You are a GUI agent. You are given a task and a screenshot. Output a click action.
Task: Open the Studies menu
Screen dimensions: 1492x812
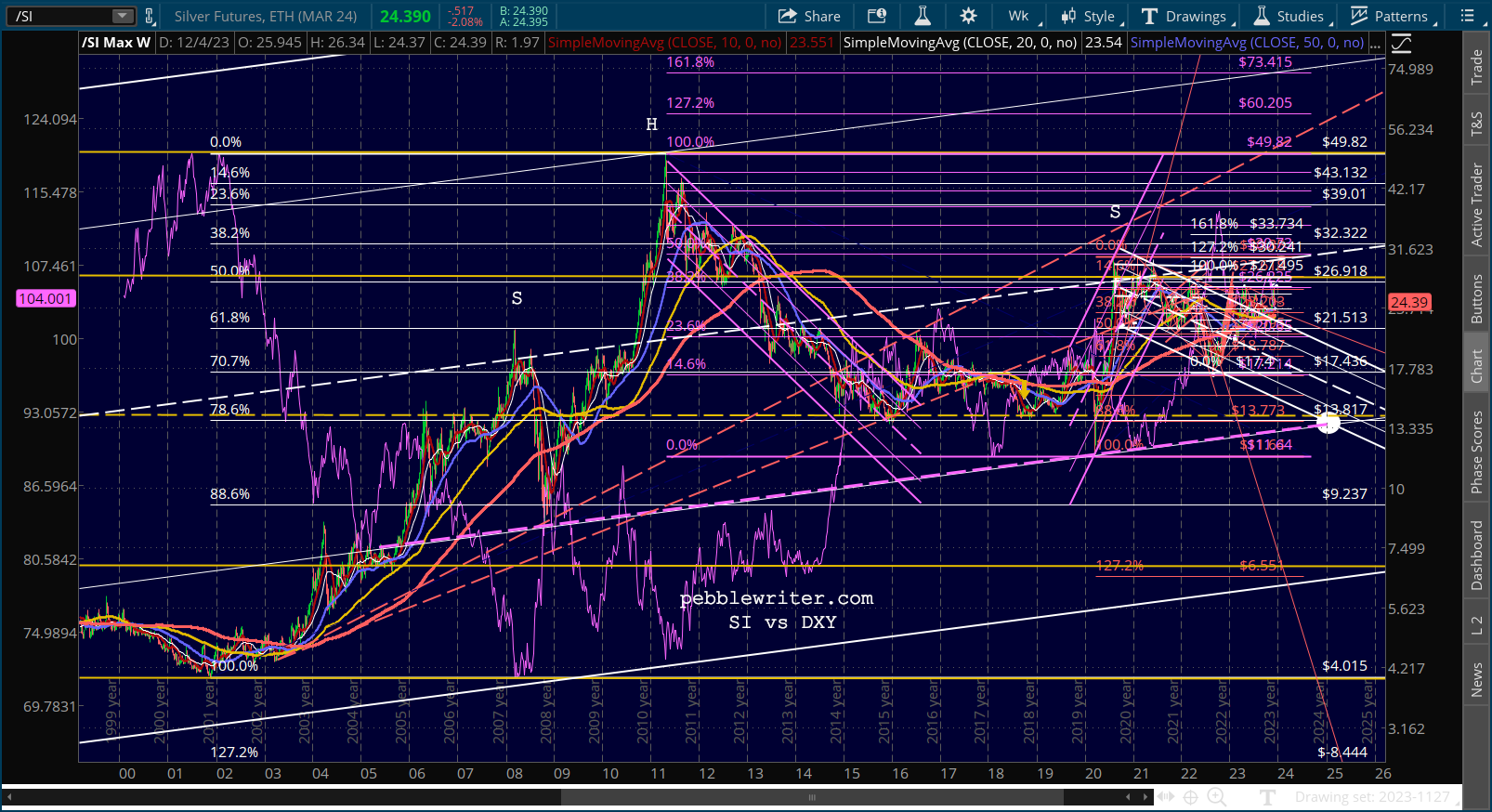coord(1289,16)
